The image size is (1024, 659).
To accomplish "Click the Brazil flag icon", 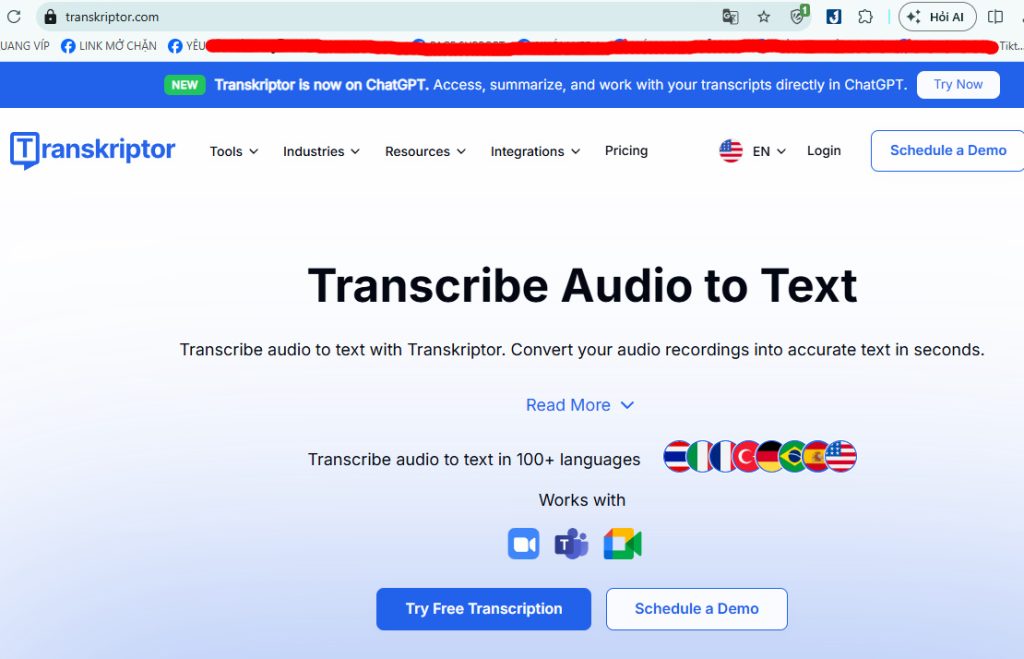I will coord(792,457).
